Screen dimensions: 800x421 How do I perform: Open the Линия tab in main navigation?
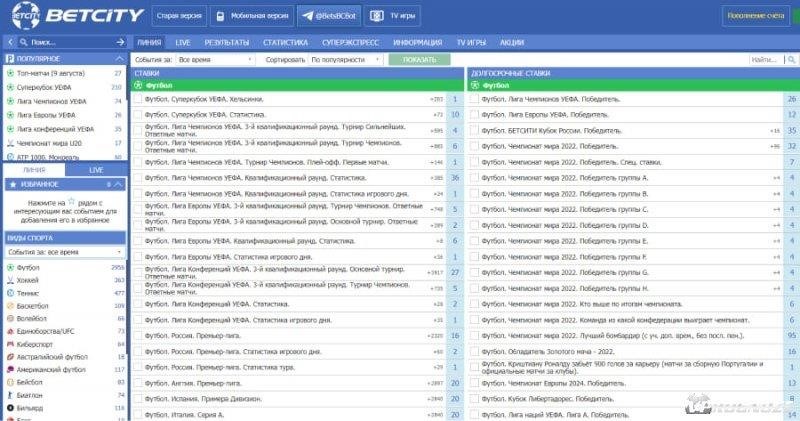[149, 42]
